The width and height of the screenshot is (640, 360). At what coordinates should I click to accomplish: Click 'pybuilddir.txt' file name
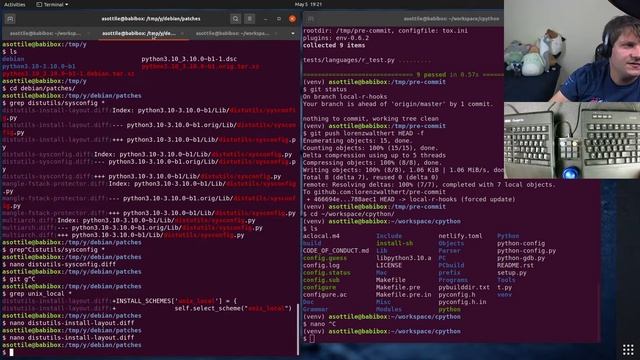(x=464, y=287)
